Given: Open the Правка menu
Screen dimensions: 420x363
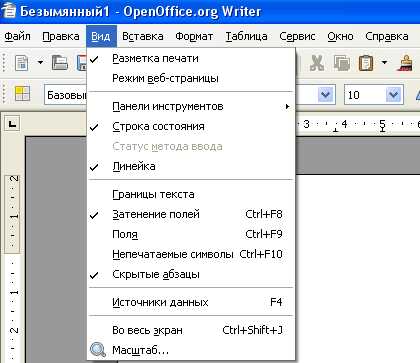Looking at the screenshot, I should point(61,36).
